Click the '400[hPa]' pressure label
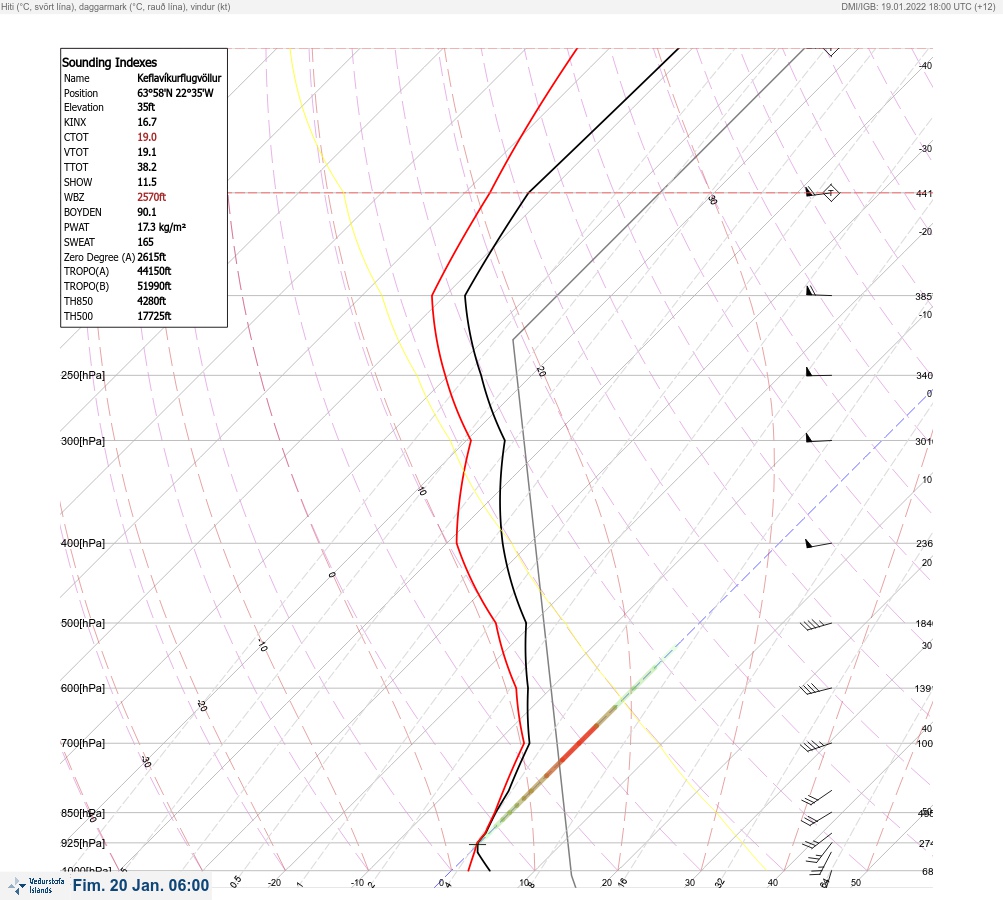 [83, 543]
